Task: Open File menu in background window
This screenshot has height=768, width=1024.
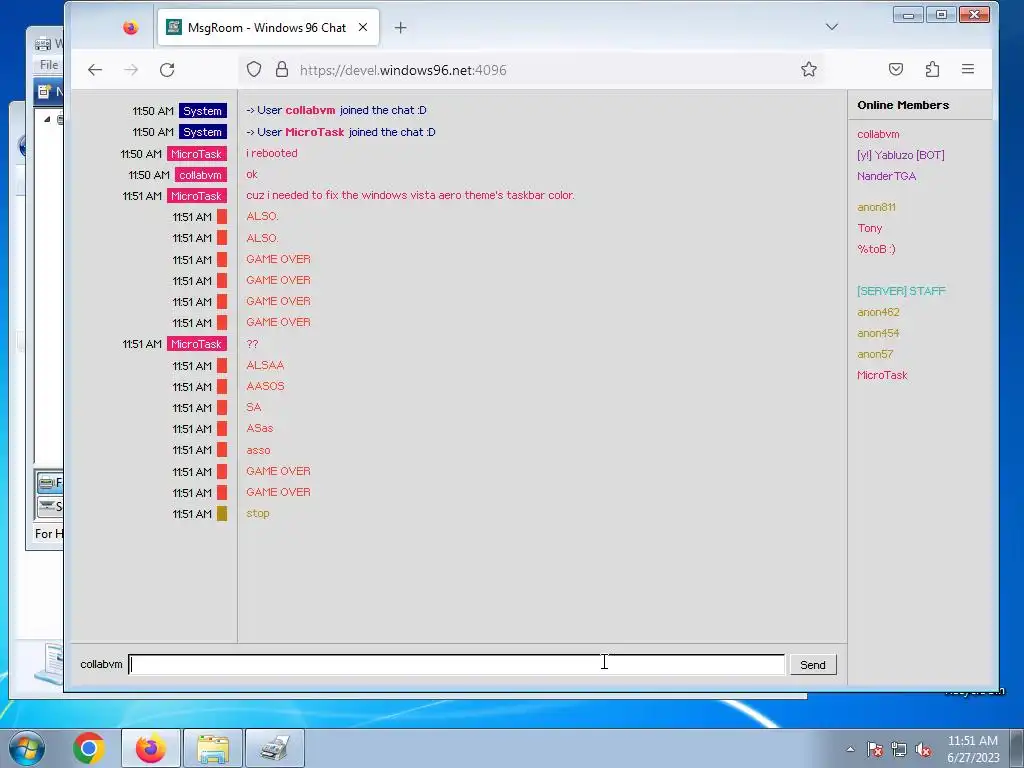Action: [x=49, y=65]
